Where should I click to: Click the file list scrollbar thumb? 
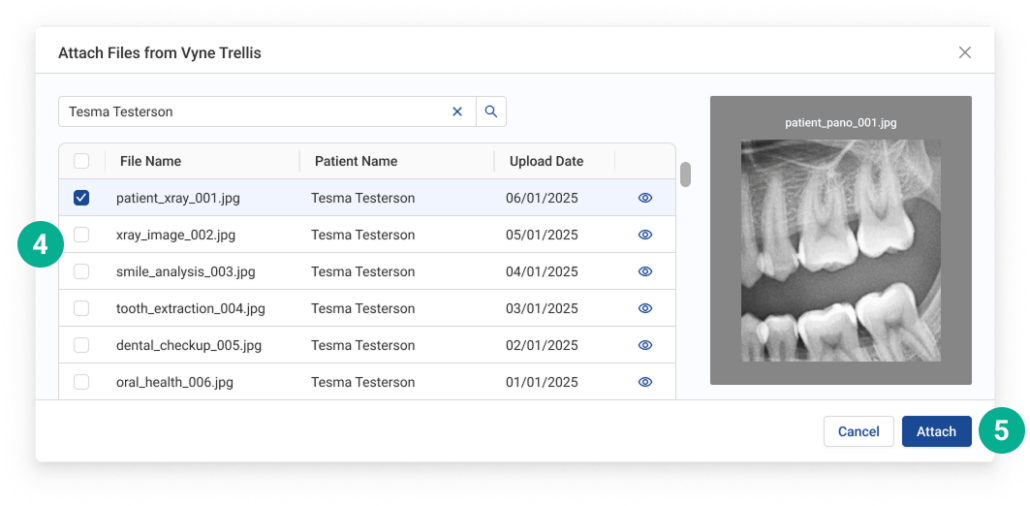coord(685,174)
